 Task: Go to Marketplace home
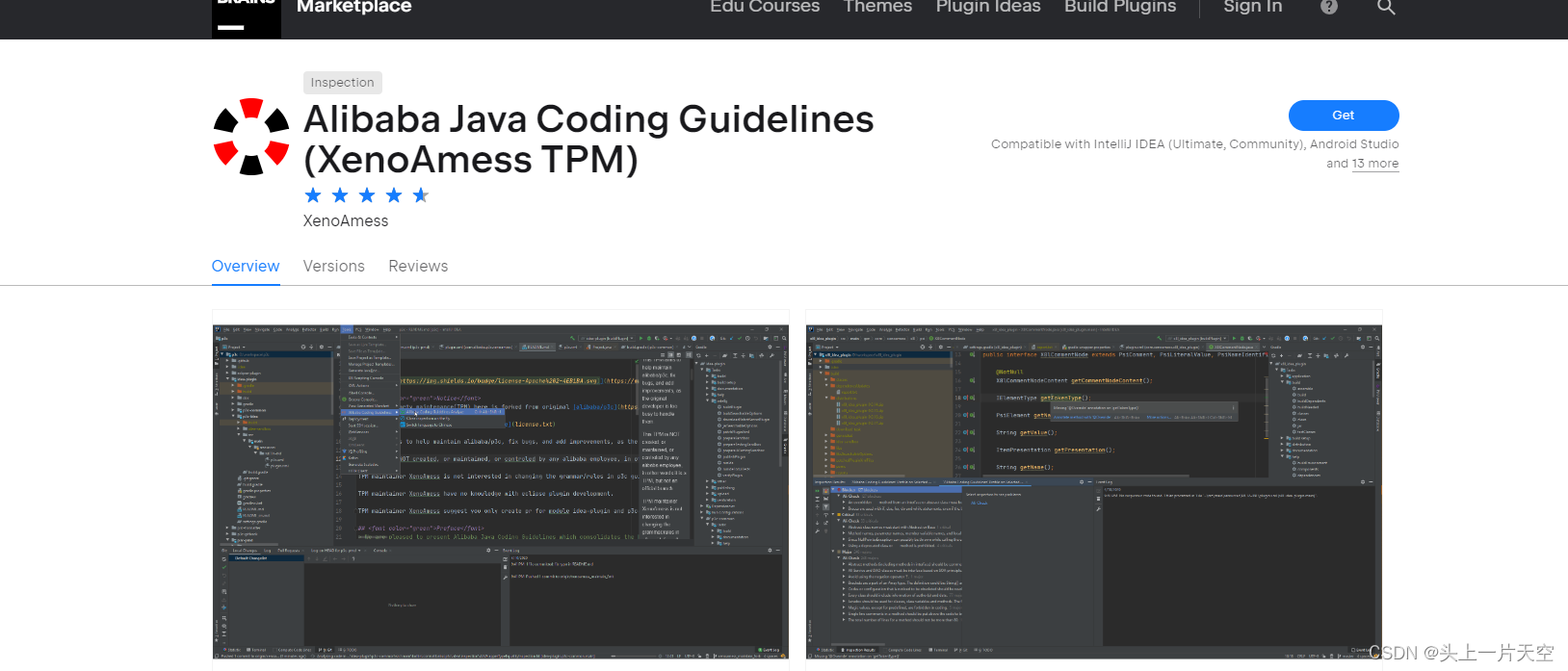tap(353, 7)
